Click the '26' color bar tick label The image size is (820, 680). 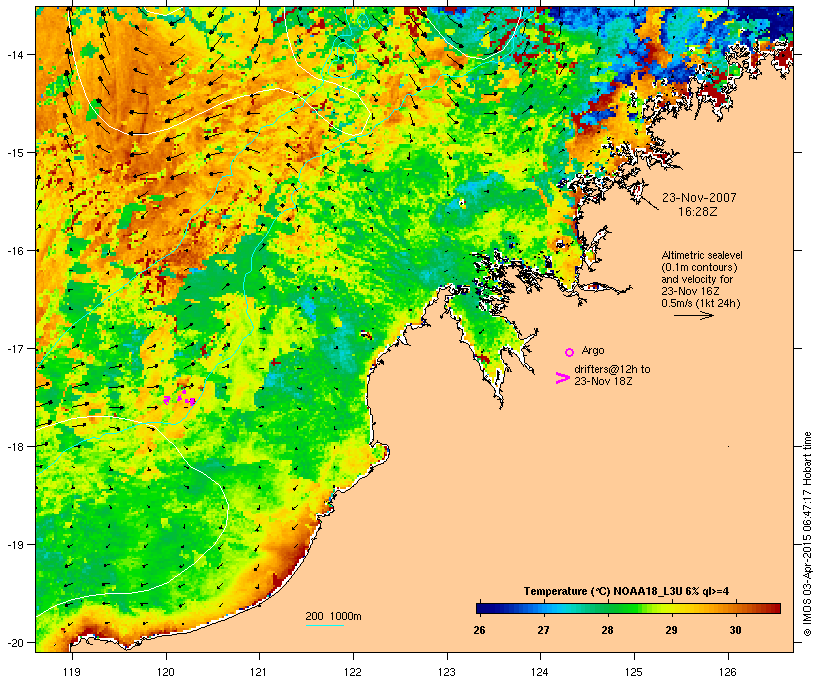(480, 630)
